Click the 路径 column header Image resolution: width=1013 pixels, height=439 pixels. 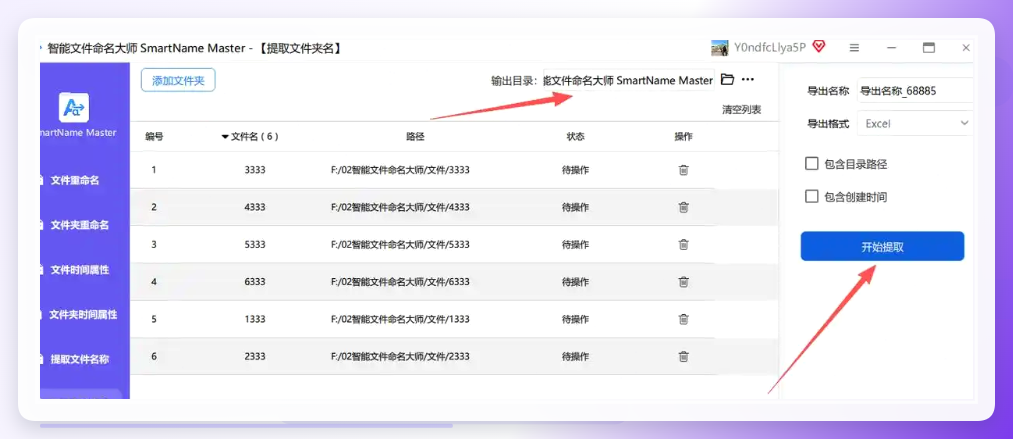415,137
